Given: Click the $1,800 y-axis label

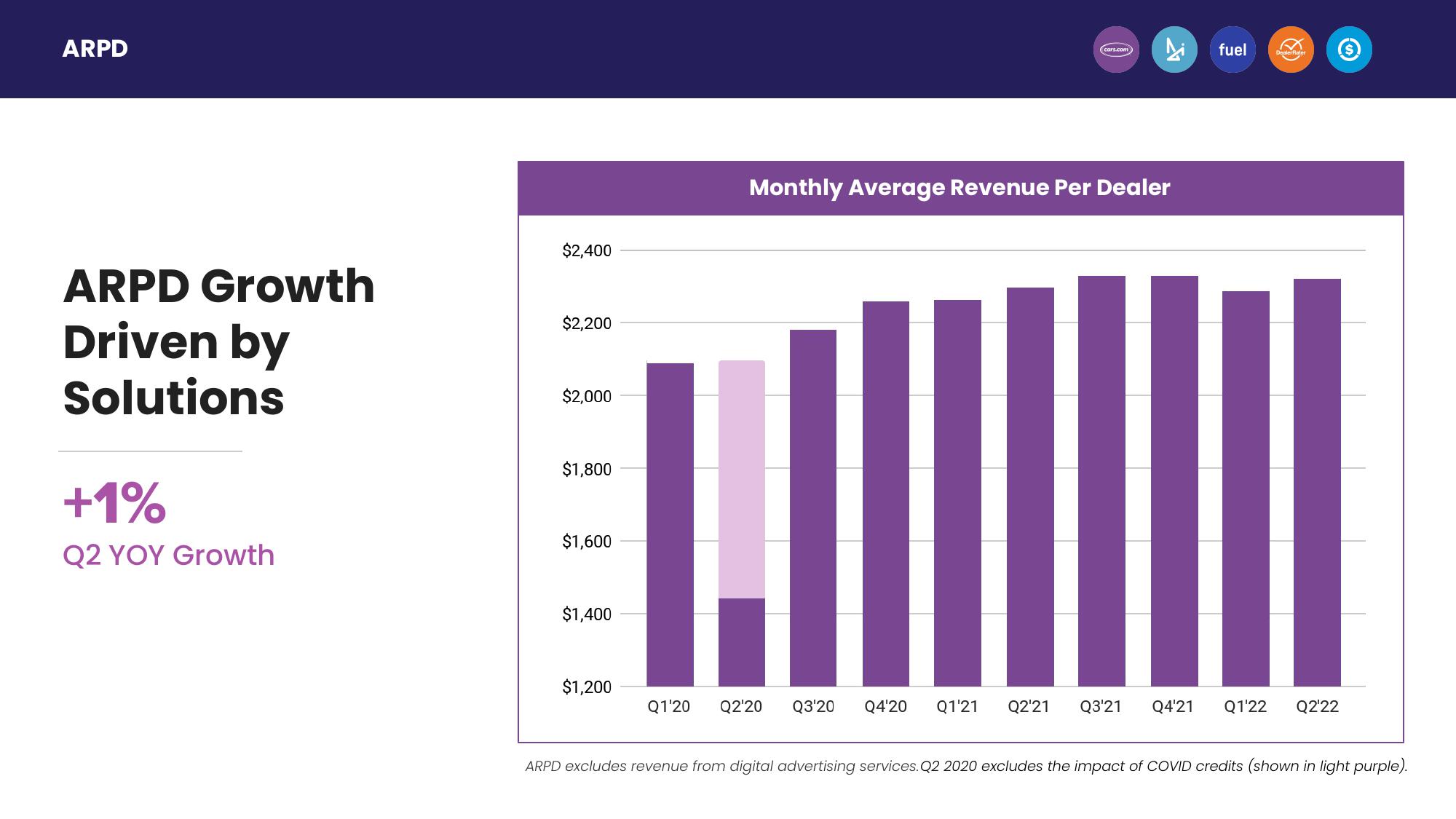Looking at the screenshot, I should [587, 469].
